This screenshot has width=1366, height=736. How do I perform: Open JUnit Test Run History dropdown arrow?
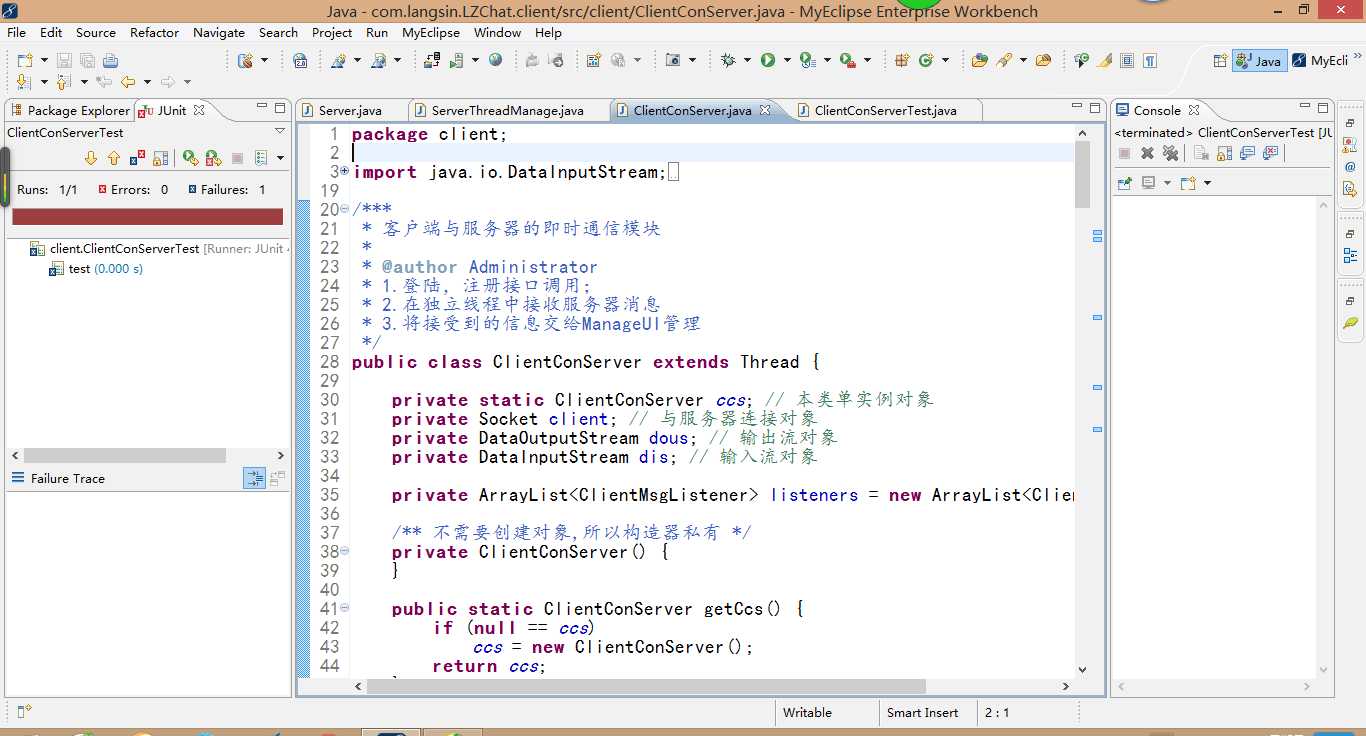[280, 157]
